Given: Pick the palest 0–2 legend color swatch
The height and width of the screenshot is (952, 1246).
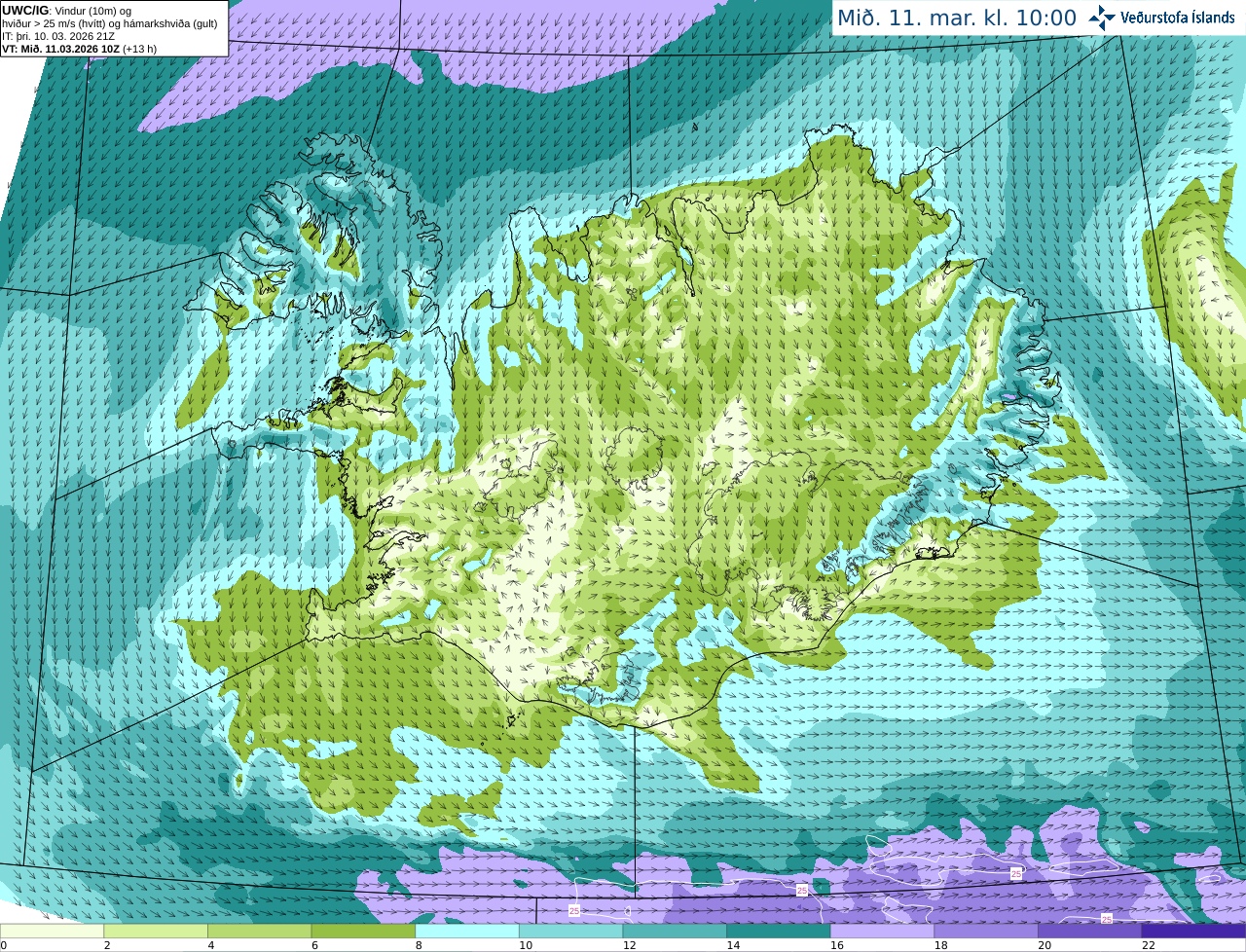Looking at the screenshot, I should point(52,932).
